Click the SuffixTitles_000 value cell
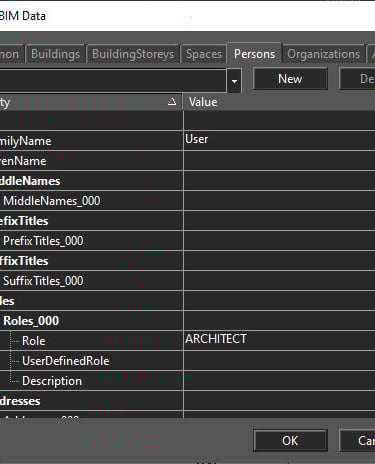The width and height of the screenshot is (375, 464). pos(279,281)
